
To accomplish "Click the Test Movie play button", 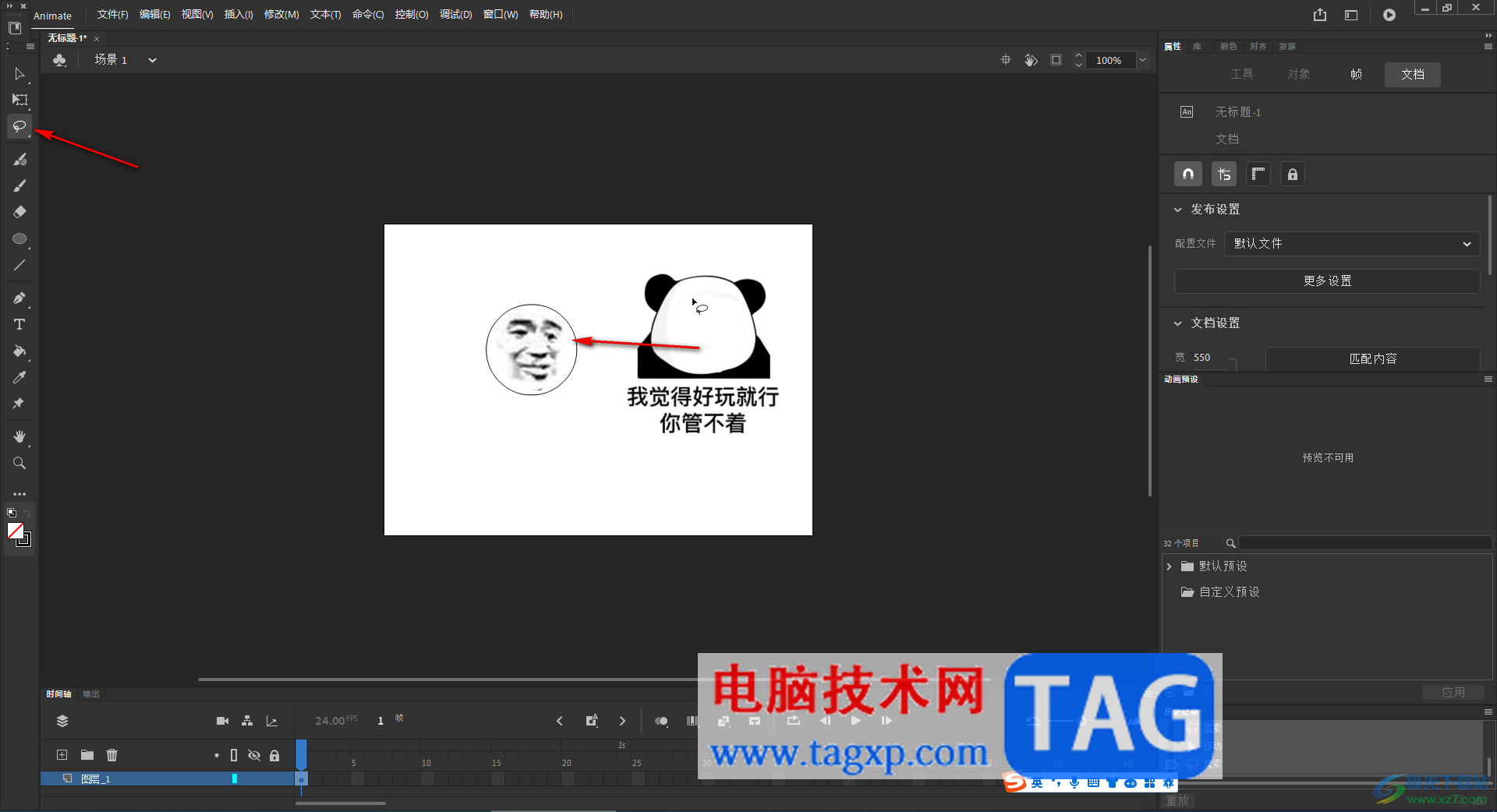I will [x=1389, y=15].
